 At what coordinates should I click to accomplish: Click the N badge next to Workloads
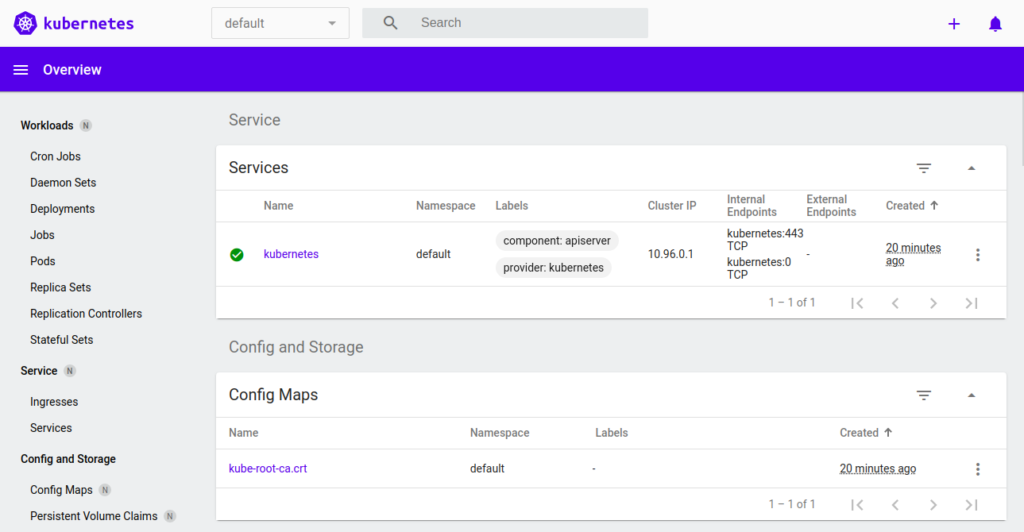(x=86, y=125)
